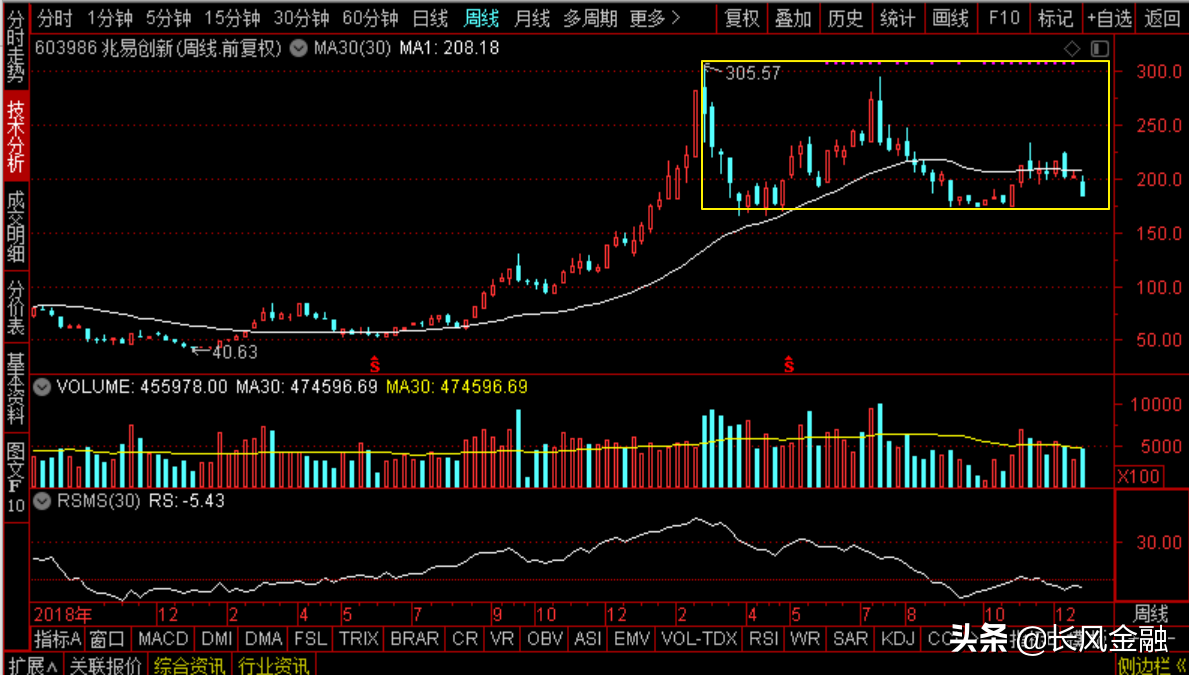Image resolution: width=1189 pixels, height=675 pixels.
Task: Open the 多周期 multi-period view
Action: (x=589, y=17)
